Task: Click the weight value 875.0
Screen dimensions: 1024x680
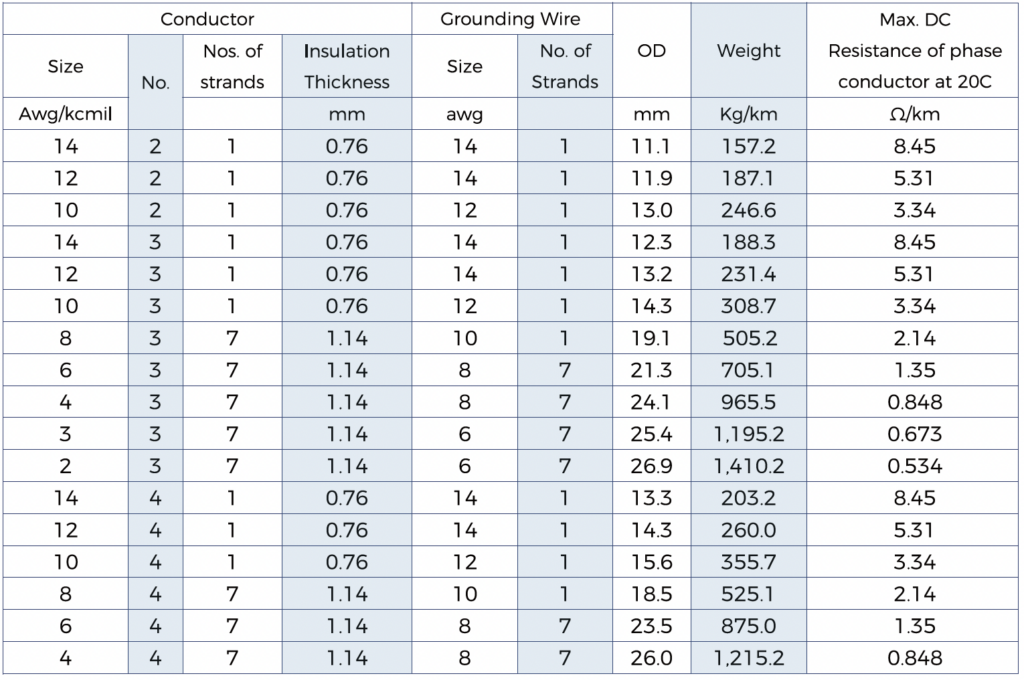Action: (x=748, y=626)
